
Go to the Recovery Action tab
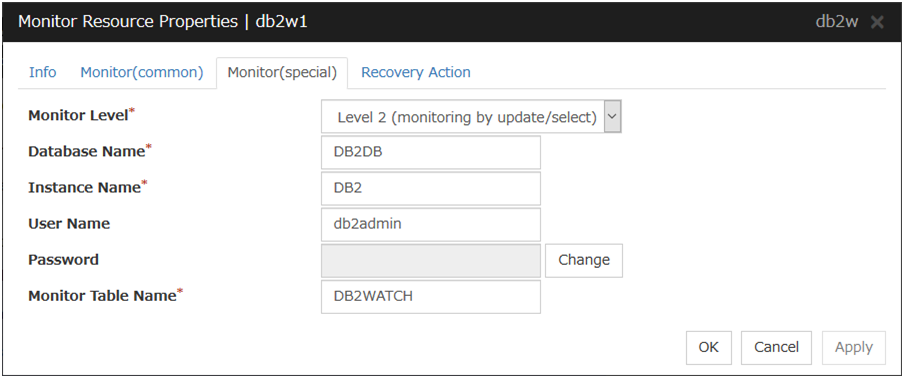tap(416, 73)
